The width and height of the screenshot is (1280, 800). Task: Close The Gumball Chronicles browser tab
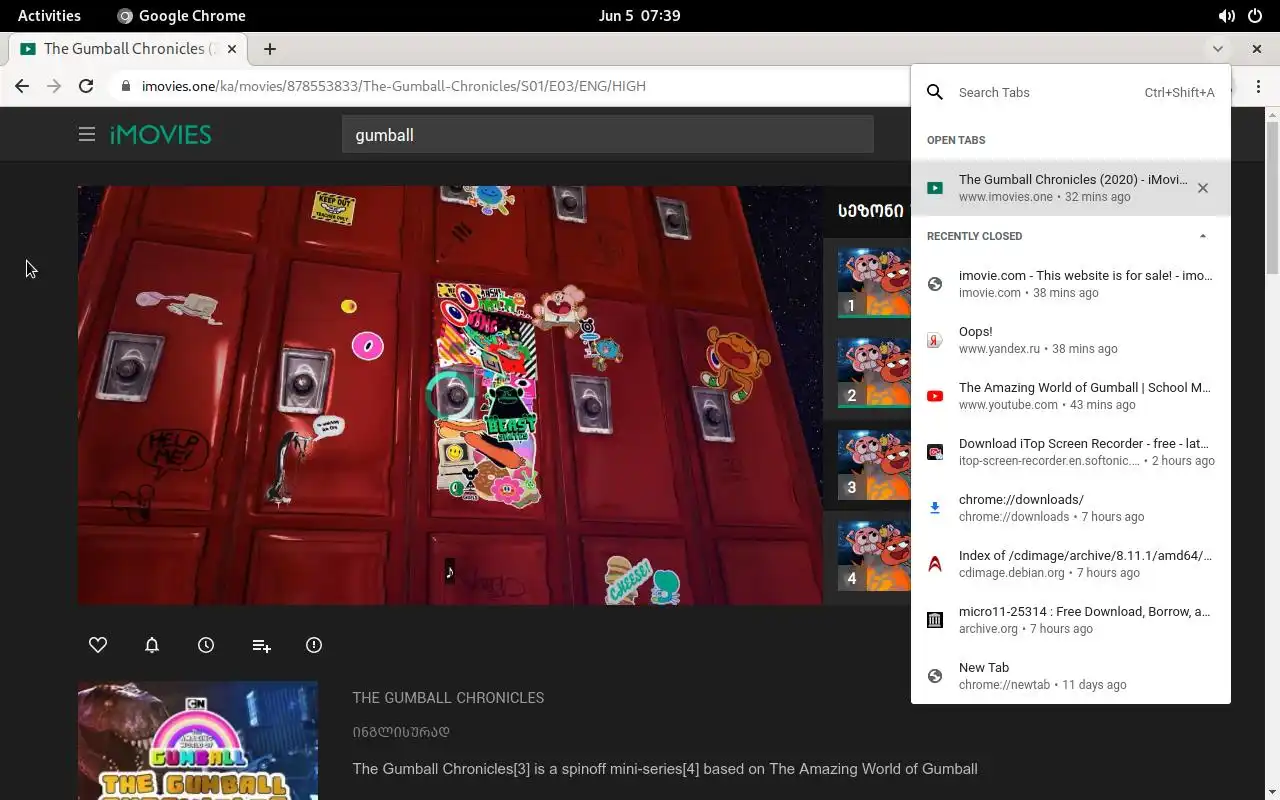[232, 48]
